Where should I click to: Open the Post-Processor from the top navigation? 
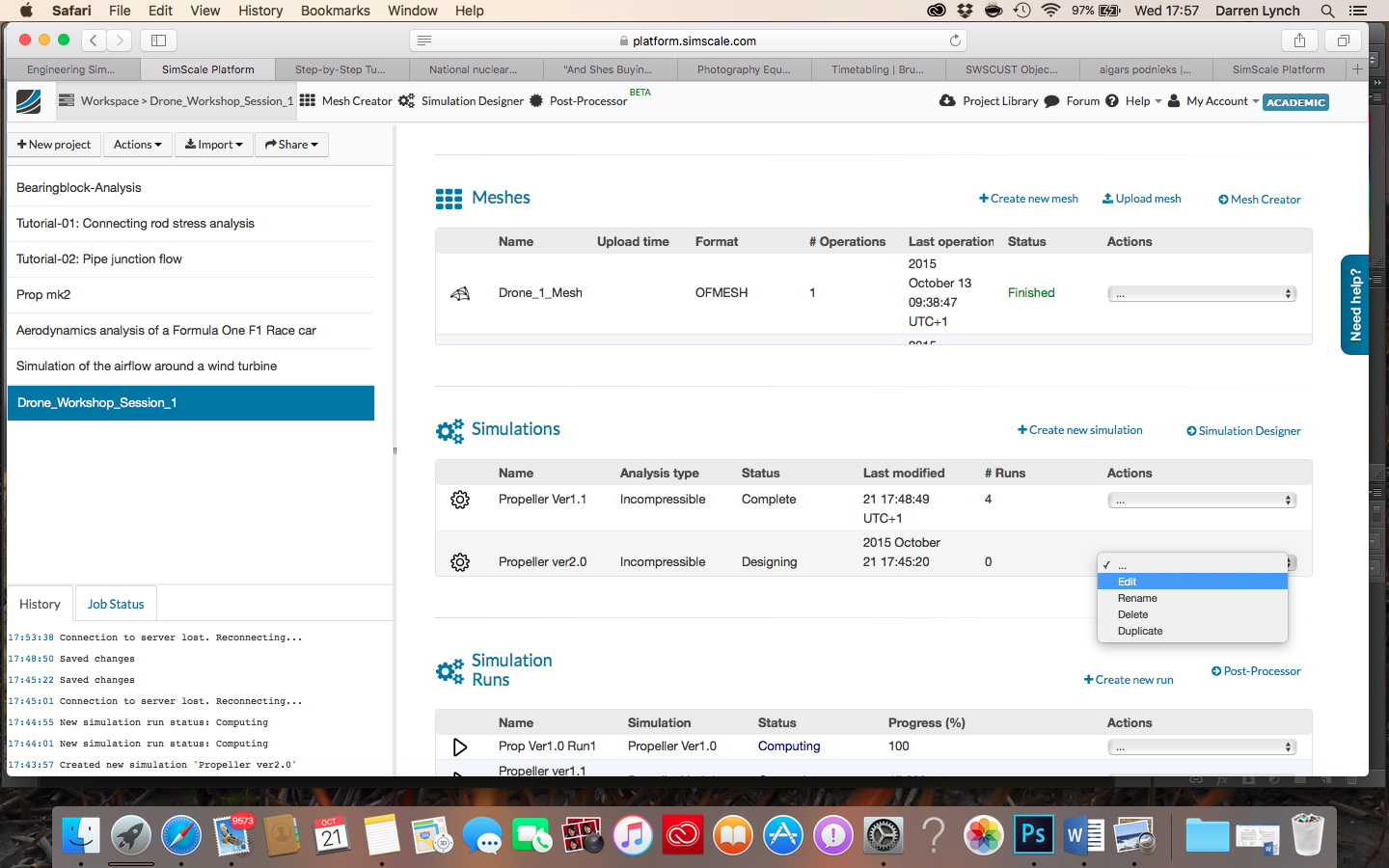point(579,101)
